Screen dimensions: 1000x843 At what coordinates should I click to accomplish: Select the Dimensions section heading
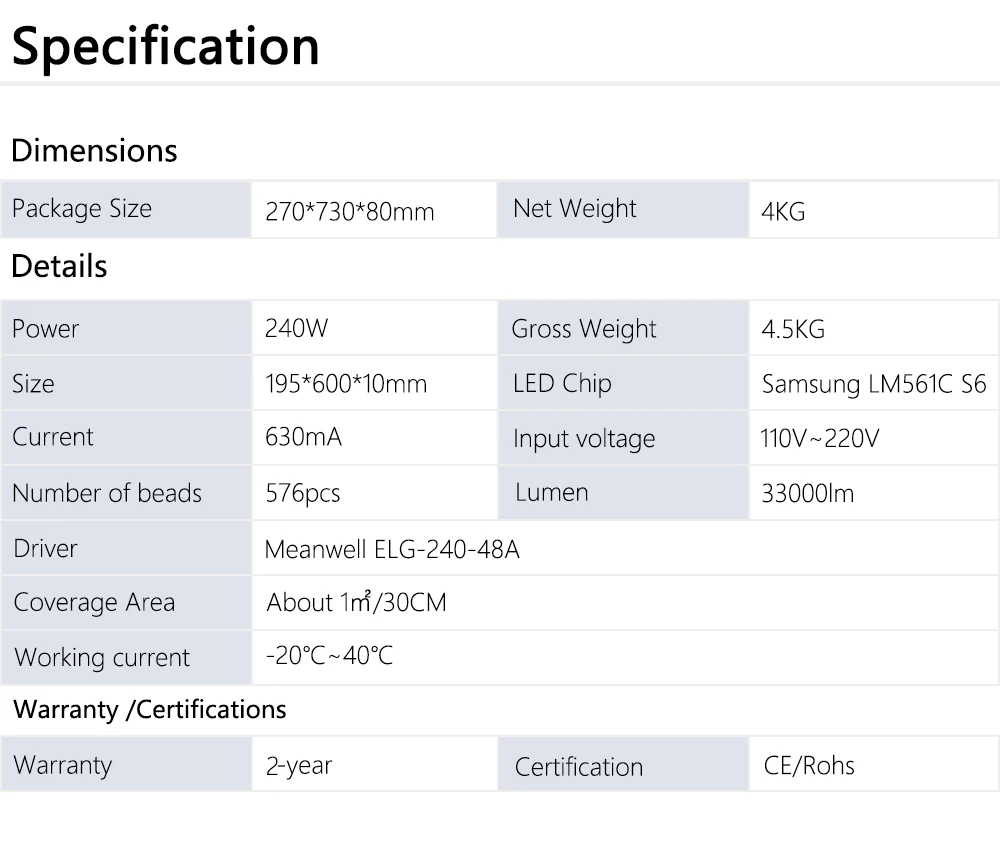pos(94,151)
